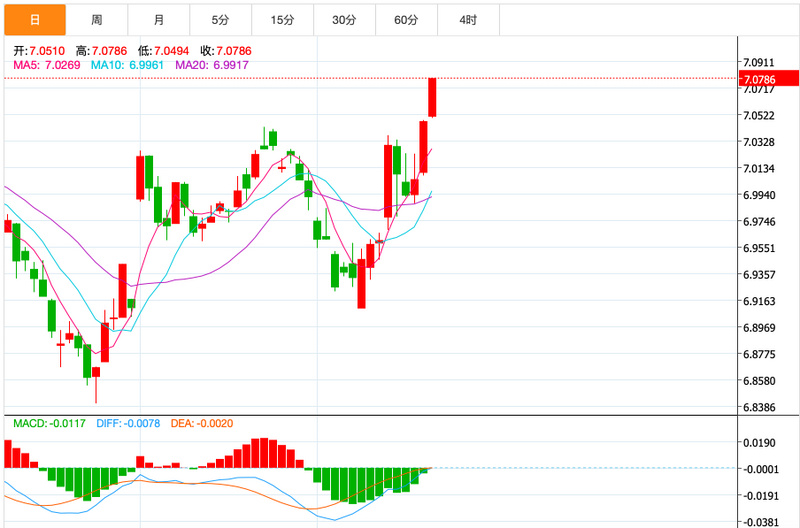Click the 7.0328 price axis label

(759, 142)
